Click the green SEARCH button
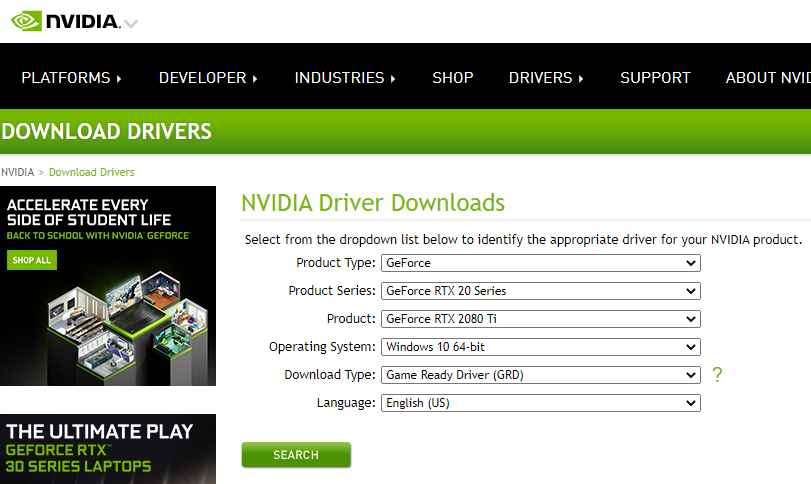Viewport: 811px width, 484px height. (x=296, y=455)
